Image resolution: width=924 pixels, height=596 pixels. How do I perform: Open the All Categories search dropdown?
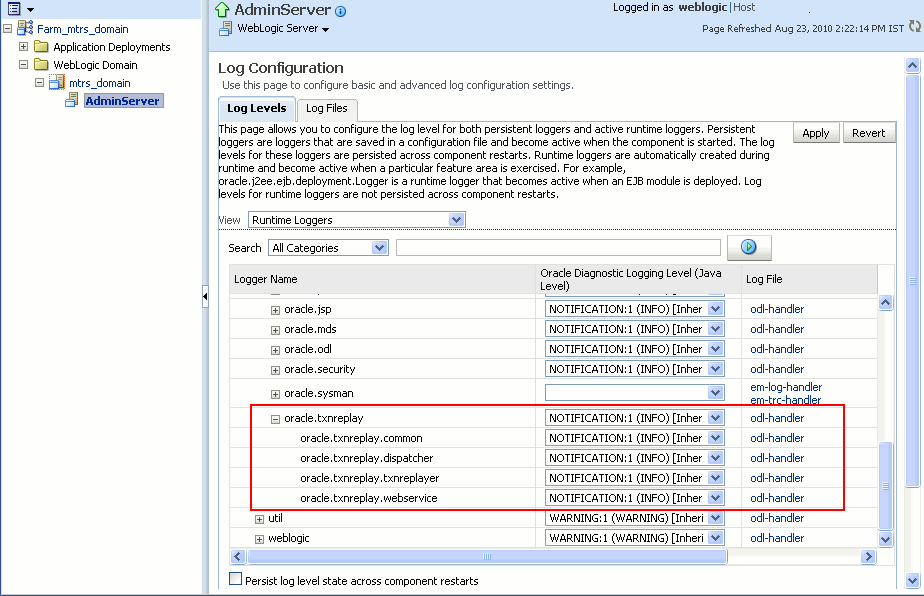click(x=328, y=248)
